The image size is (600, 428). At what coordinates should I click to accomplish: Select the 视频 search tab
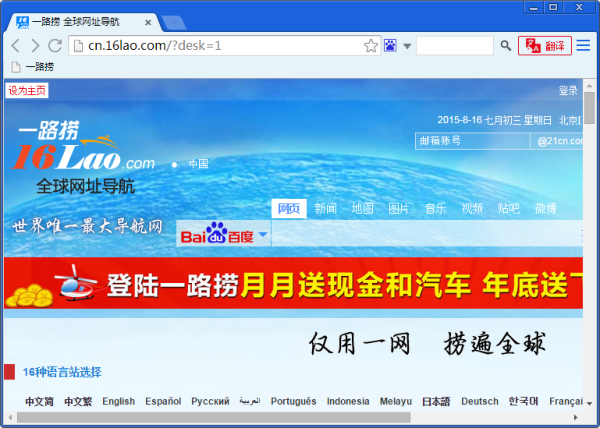pos(472,208)
